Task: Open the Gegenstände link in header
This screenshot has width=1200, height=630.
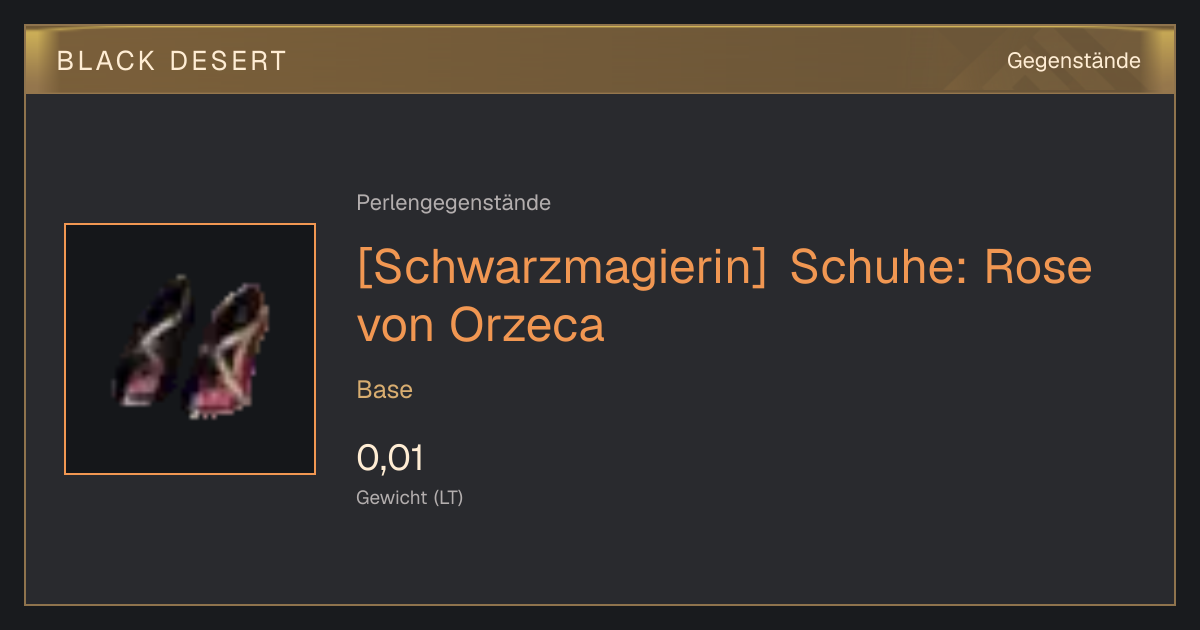Action: click(x=1073, y=61)
